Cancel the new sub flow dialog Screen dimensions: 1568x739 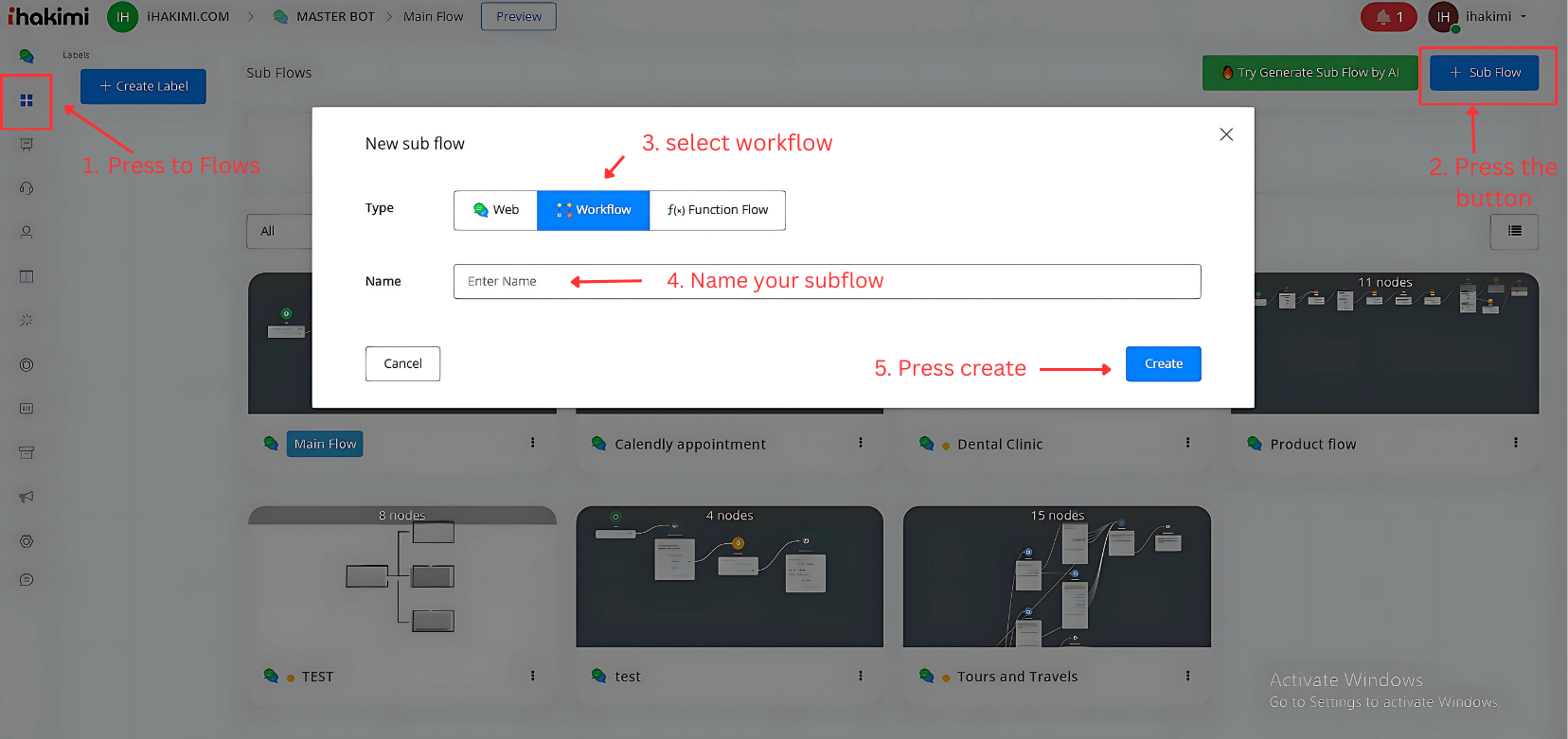pyautogui.click(x=402, y=363)
